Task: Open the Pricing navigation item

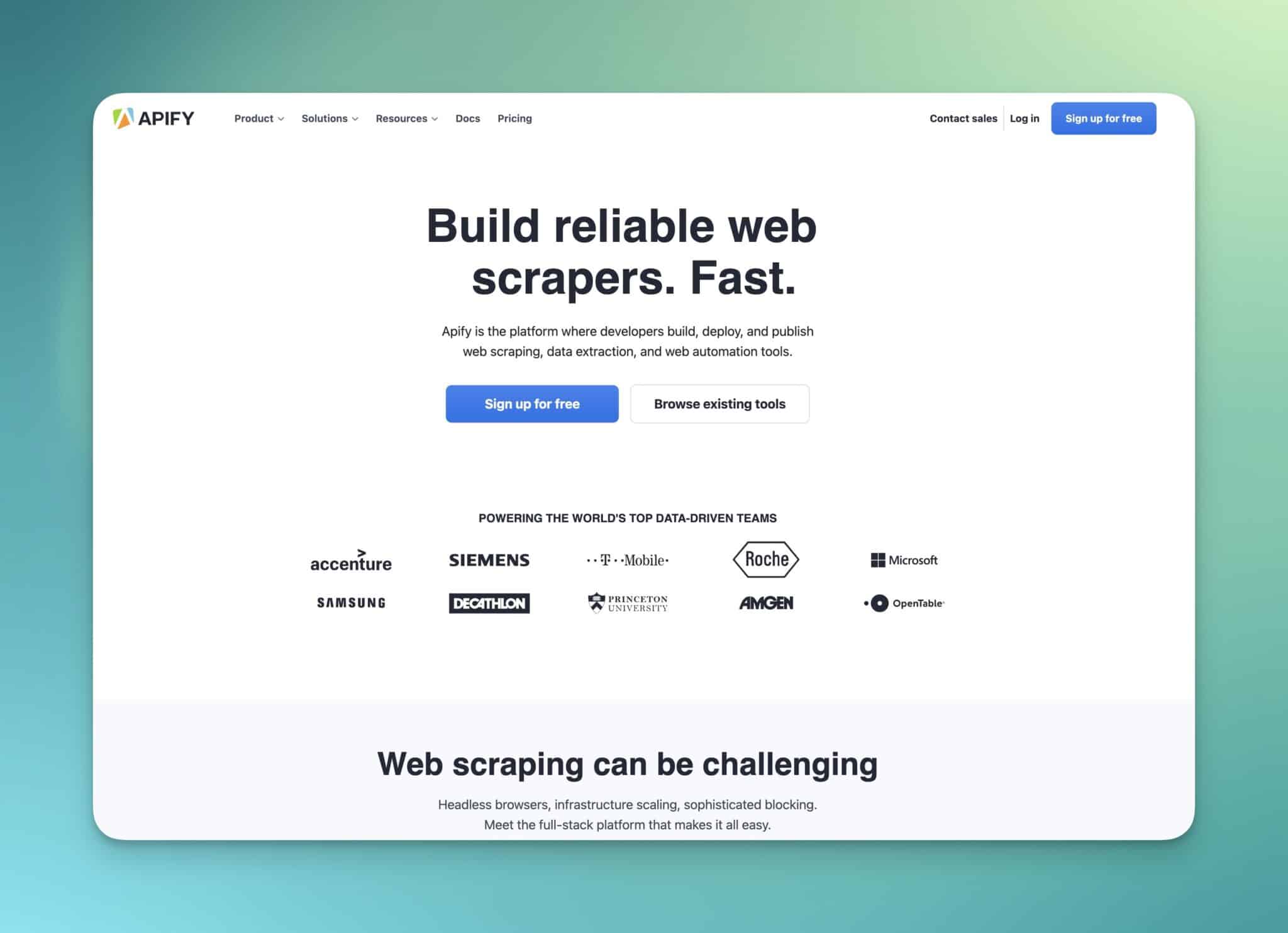Action: (515, 118)
